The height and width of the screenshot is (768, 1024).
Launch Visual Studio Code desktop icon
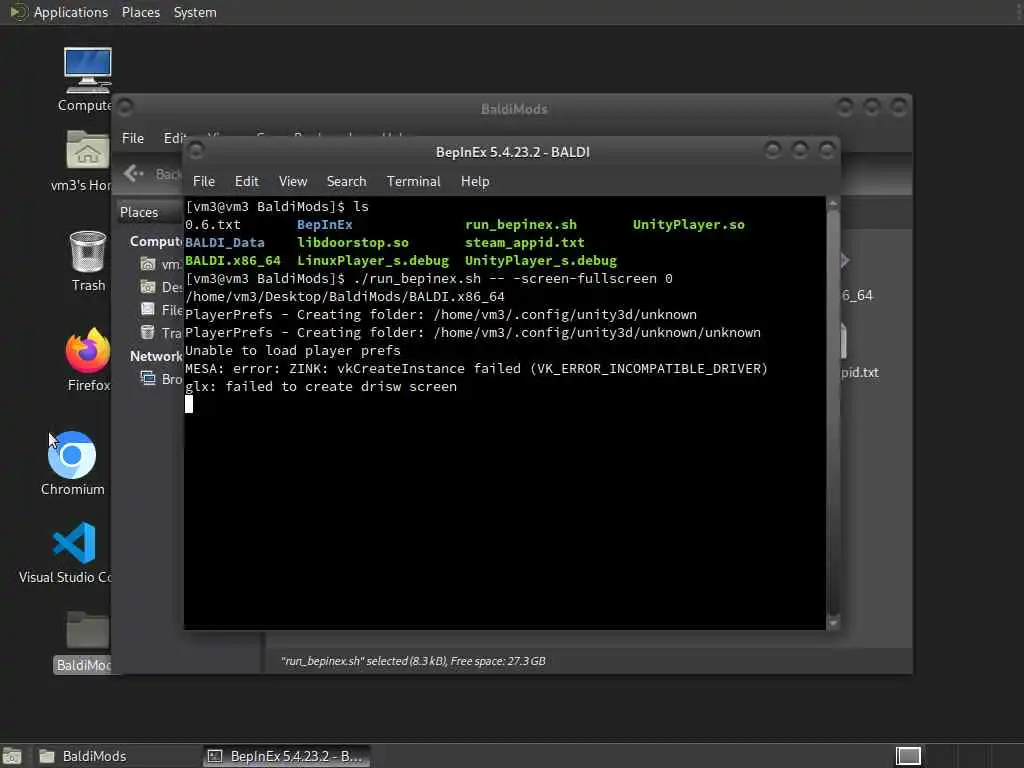(74, 543)
